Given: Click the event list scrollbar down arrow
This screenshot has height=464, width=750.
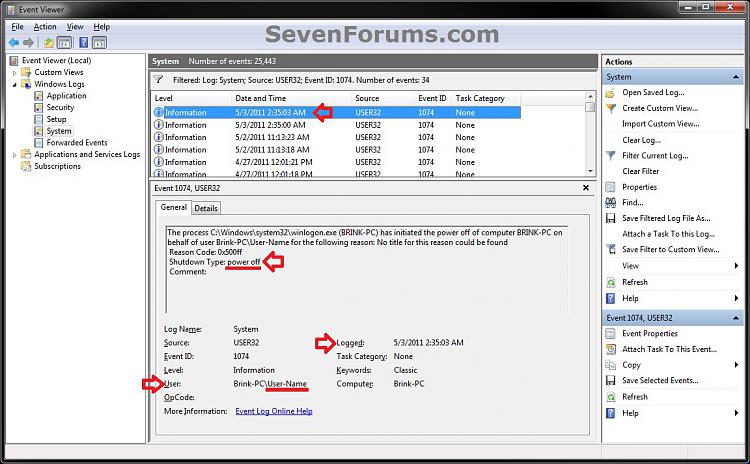Looking at the screenshot, I should pos(590,171).
